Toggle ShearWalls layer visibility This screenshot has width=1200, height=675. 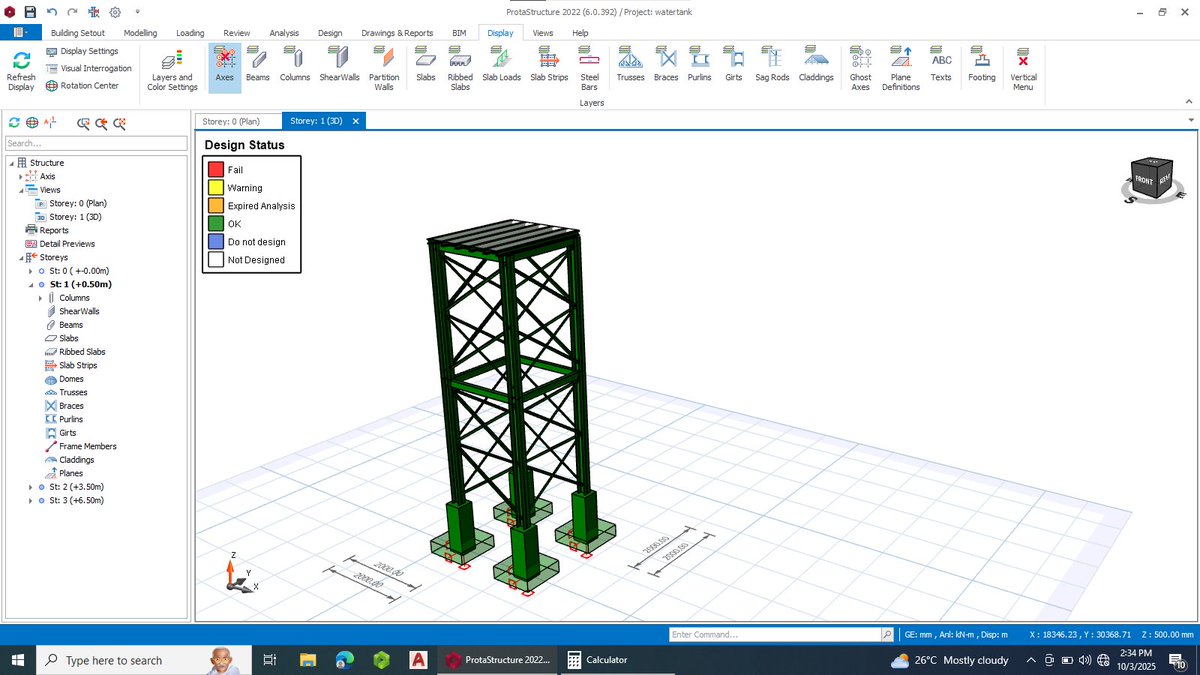tap(339, 68)
